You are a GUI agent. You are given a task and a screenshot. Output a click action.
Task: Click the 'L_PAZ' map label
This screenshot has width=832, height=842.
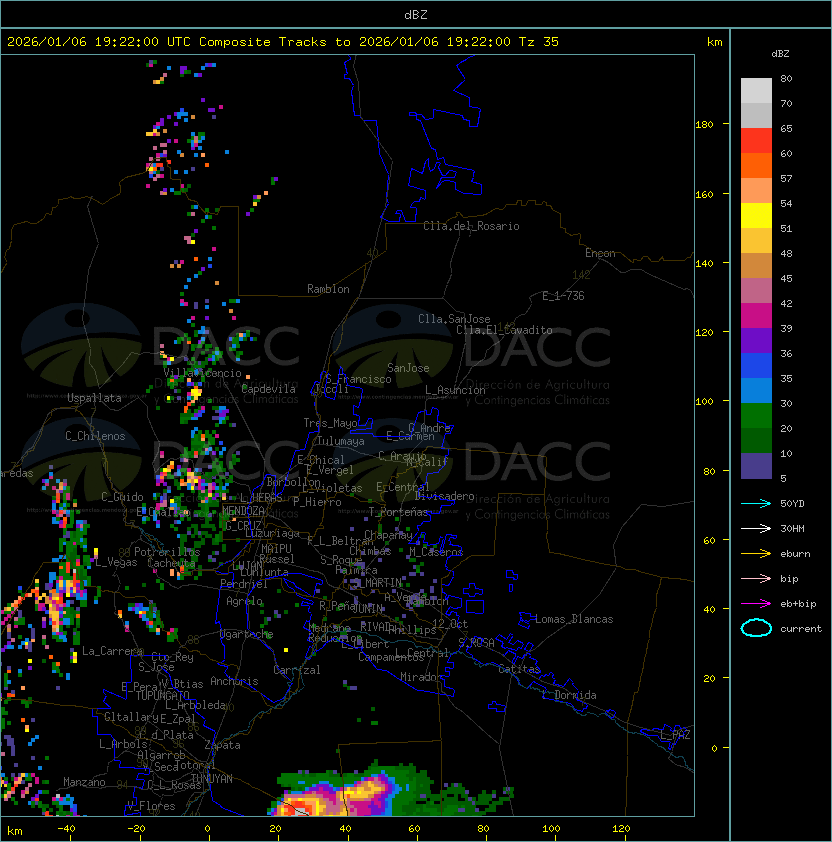[x=675, y=735]
